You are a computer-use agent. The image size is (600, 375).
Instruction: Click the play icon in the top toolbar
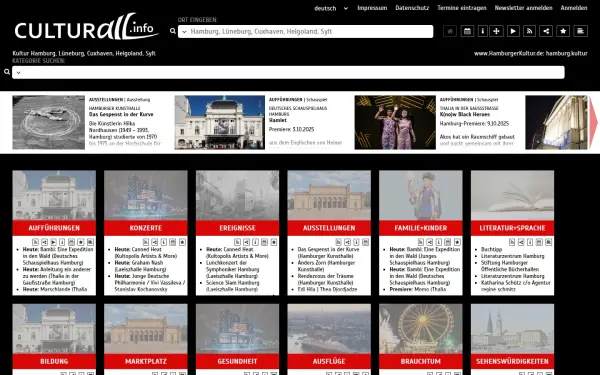[x=513, y=31]
